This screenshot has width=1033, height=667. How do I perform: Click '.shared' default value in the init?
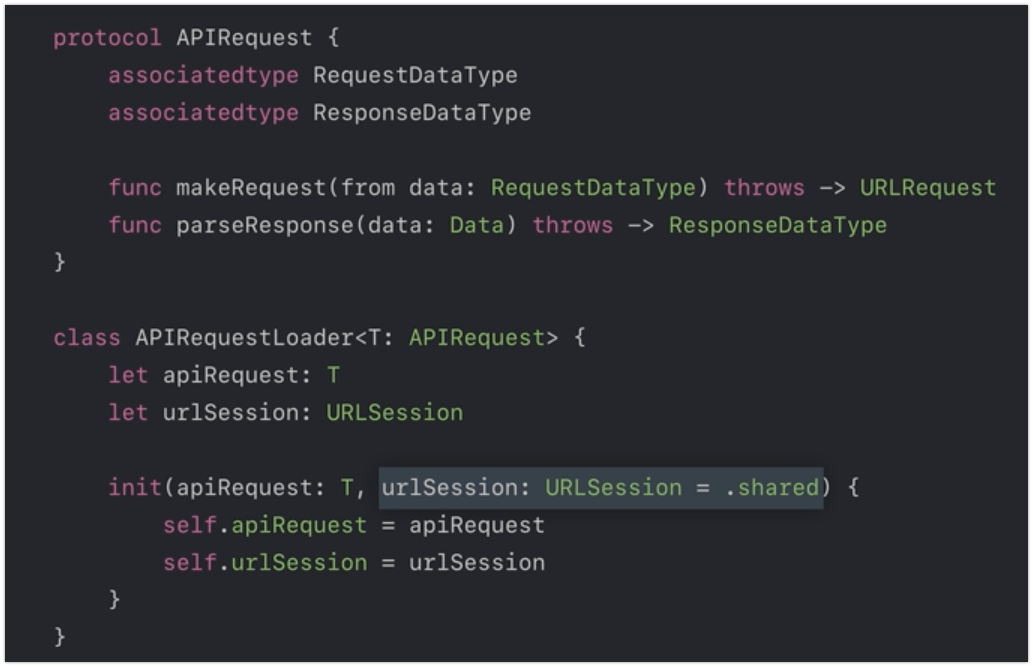[x=772, y=488]
